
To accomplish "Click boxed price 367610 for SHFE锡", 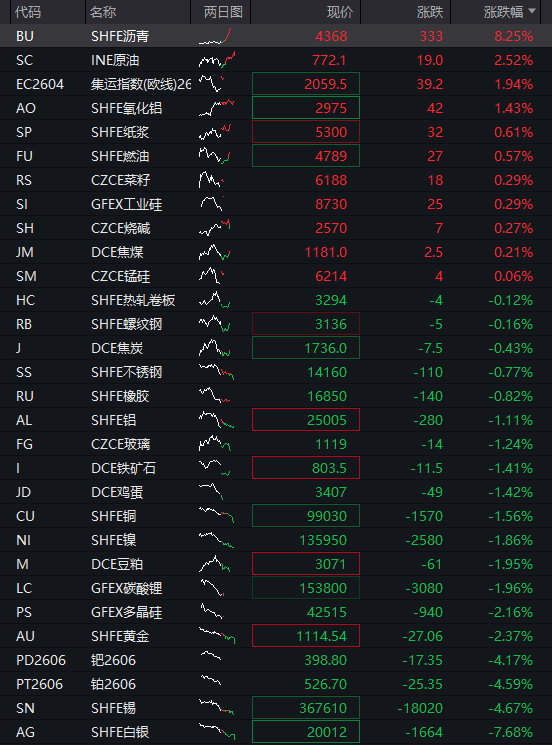I will click(306, 708).
